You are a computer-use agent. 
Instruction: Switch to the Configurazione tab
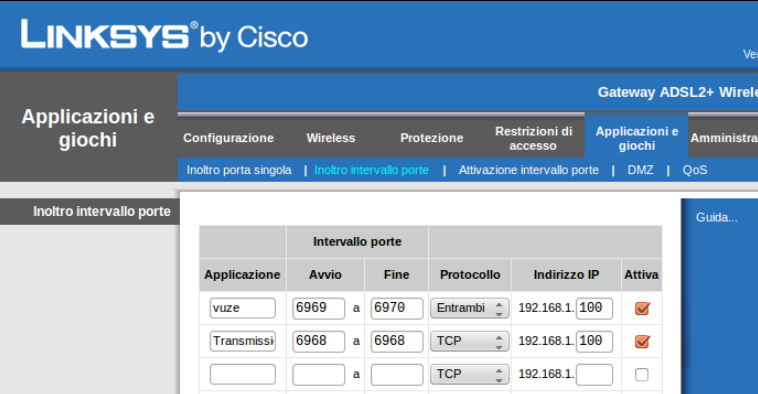228,138
